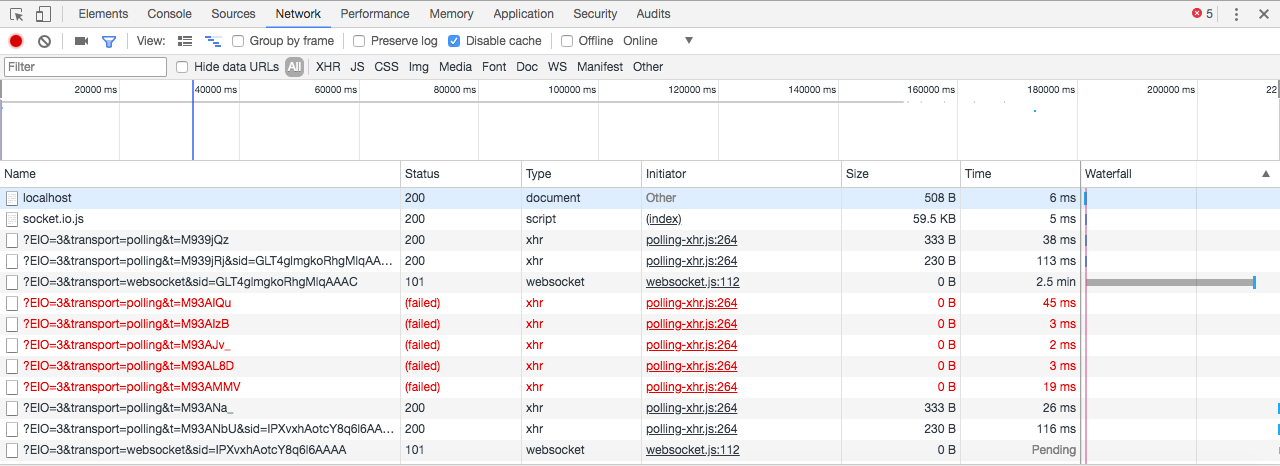Click into the Filter text field
Screen dimensions: 1280x466
point(85,67)
